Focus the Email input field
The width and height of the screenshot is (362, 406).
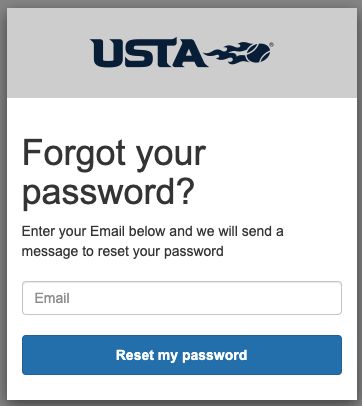pyautogui.click(x=182, y=298)
